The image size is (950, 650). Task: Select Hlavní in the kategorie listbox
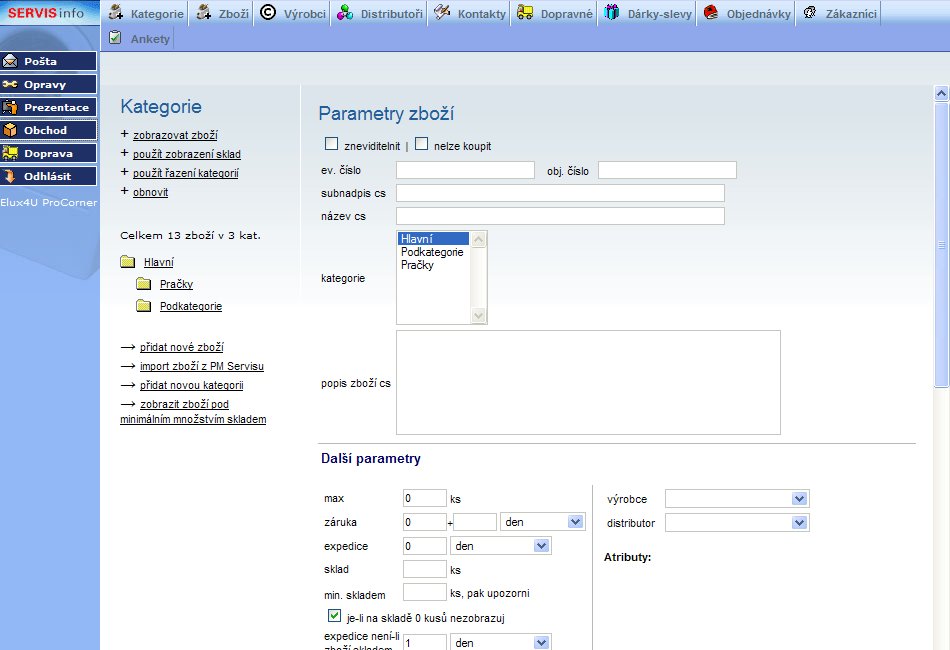[434, 239]
